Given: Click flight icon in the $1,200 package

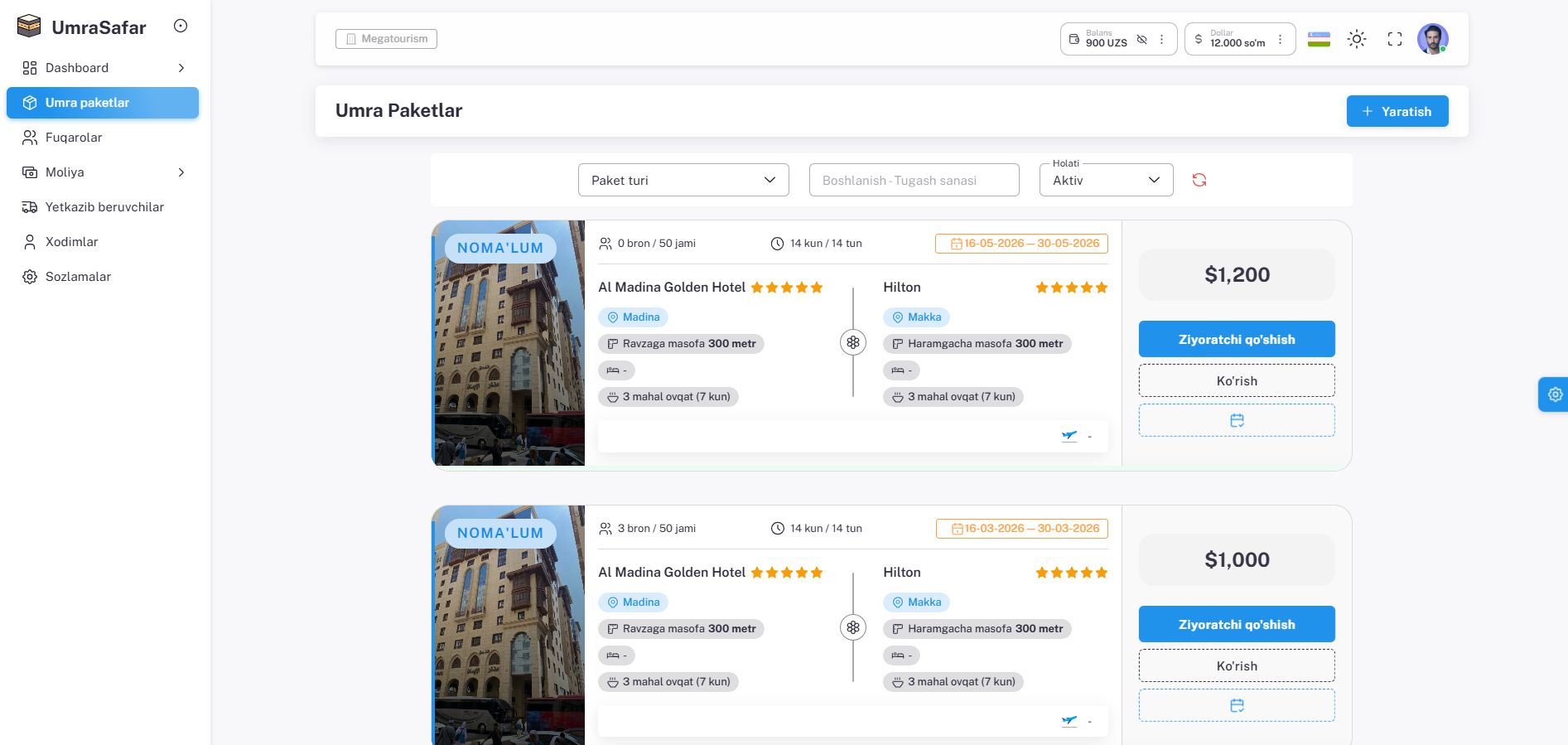Looking at the screenshot, I should (x=1069, y=436).
